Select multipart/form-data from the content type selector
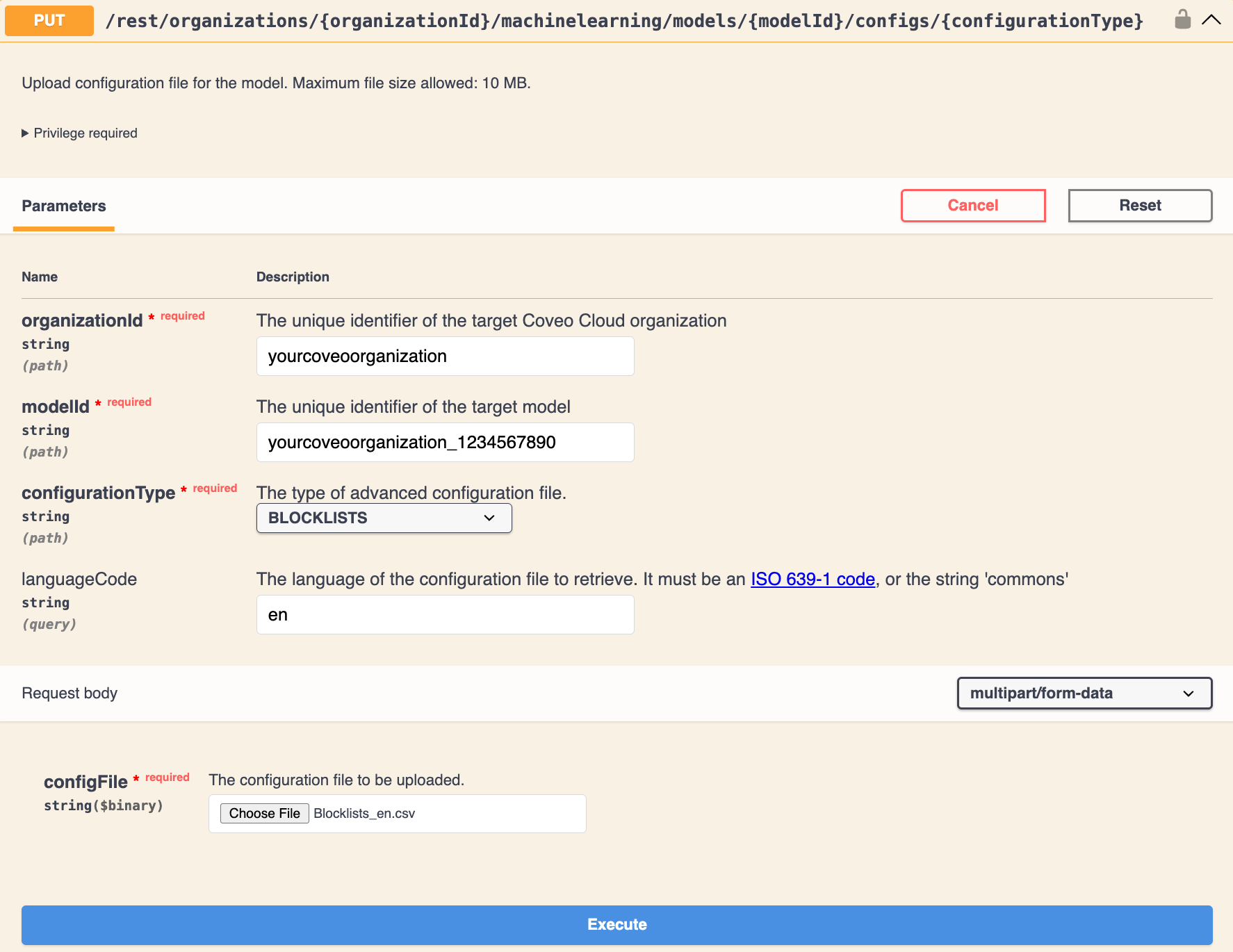The width and height of the screenshot is (1233, 952). (1084, 693)
